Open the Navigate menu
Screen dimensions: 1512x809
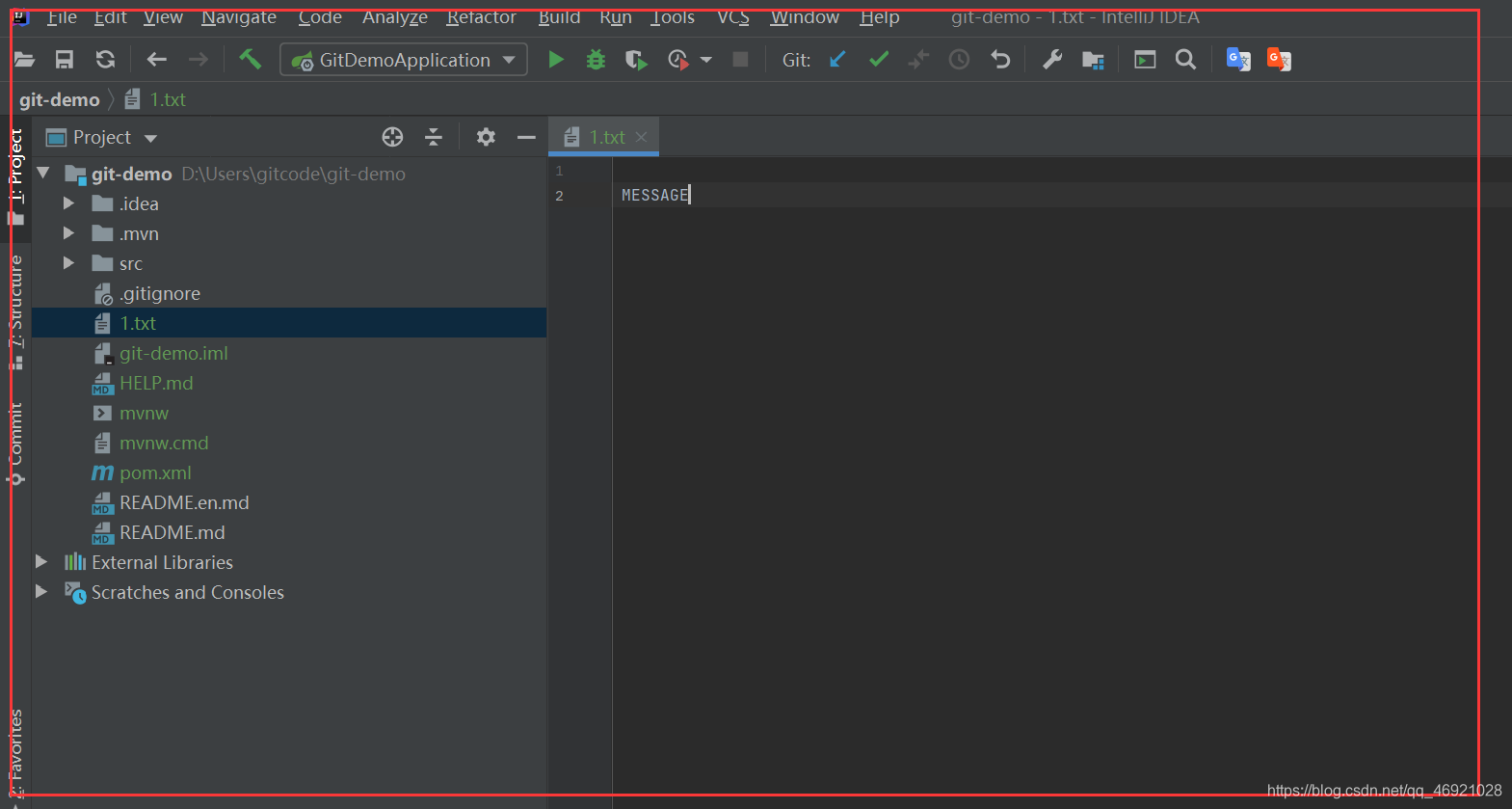click(239, 17)
